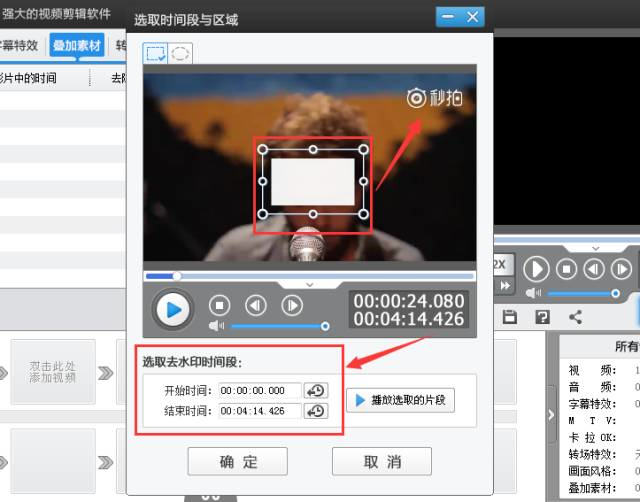
Task: Confirm with the 确定 button
Action: tap(238, 461)
